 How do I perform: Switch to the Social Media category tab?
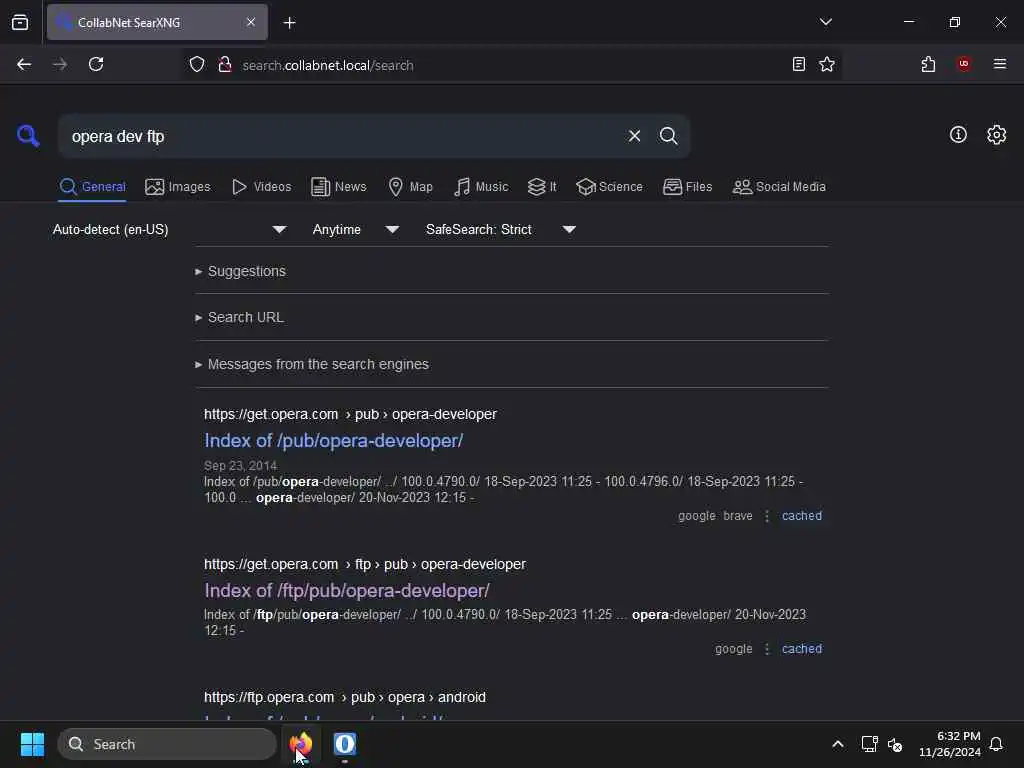(779, 187)
